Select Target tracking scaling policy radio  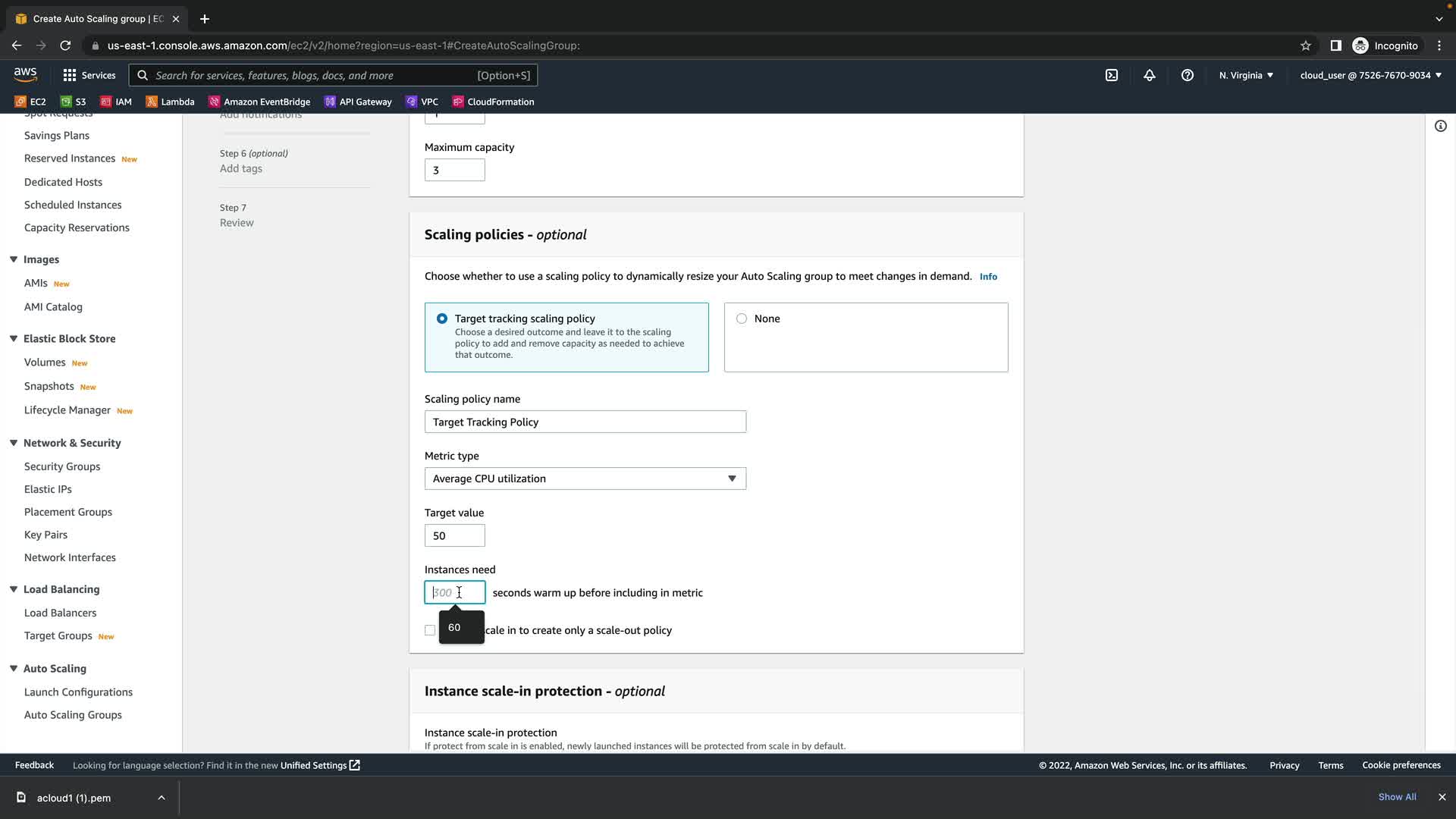tap(442, 318)
